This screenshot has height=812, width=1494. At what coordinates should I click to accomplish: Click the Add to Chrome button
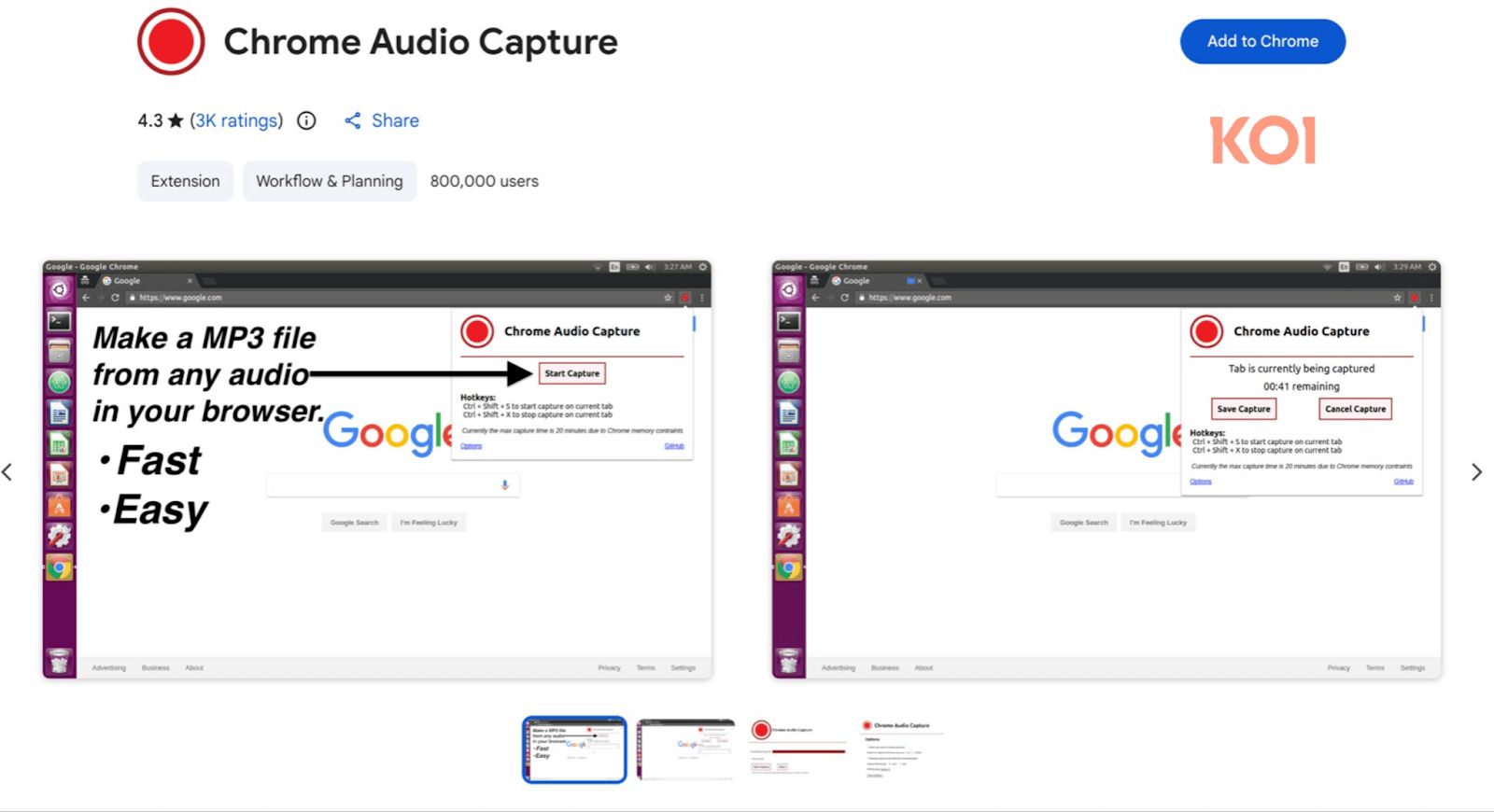tap(1261, 42)
